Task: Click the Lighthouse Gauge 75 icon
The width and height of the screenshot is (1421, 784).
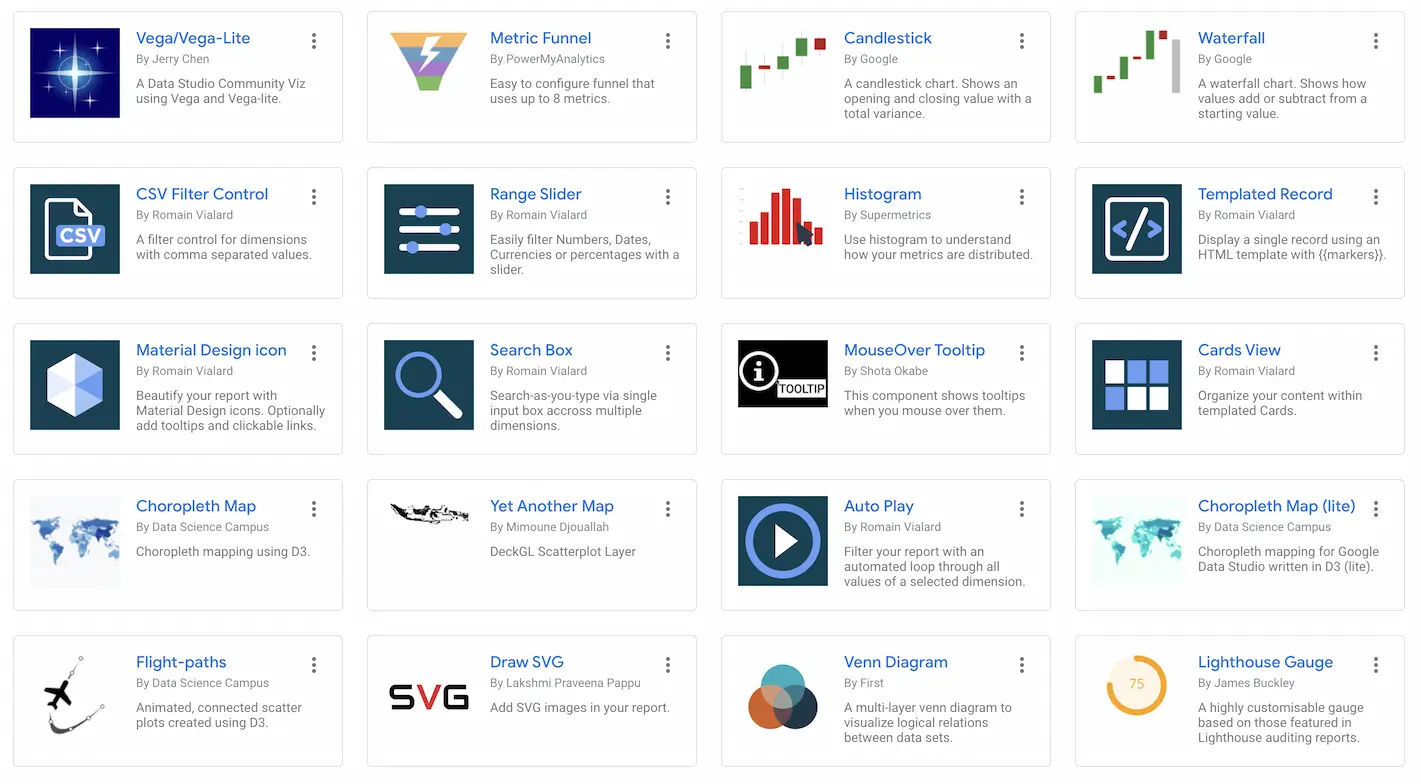Action: click(1137, 685)
